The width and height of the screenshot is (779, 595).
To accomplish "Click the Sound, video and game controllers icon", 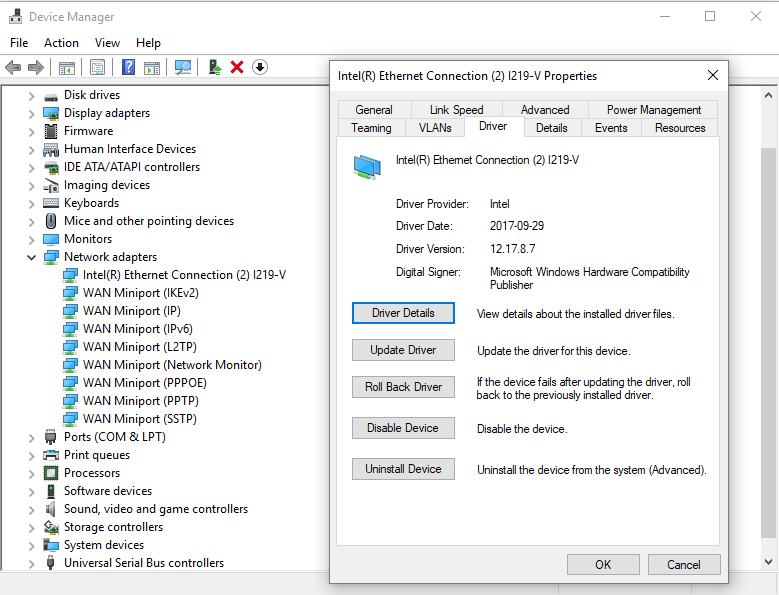I will 51,509.
